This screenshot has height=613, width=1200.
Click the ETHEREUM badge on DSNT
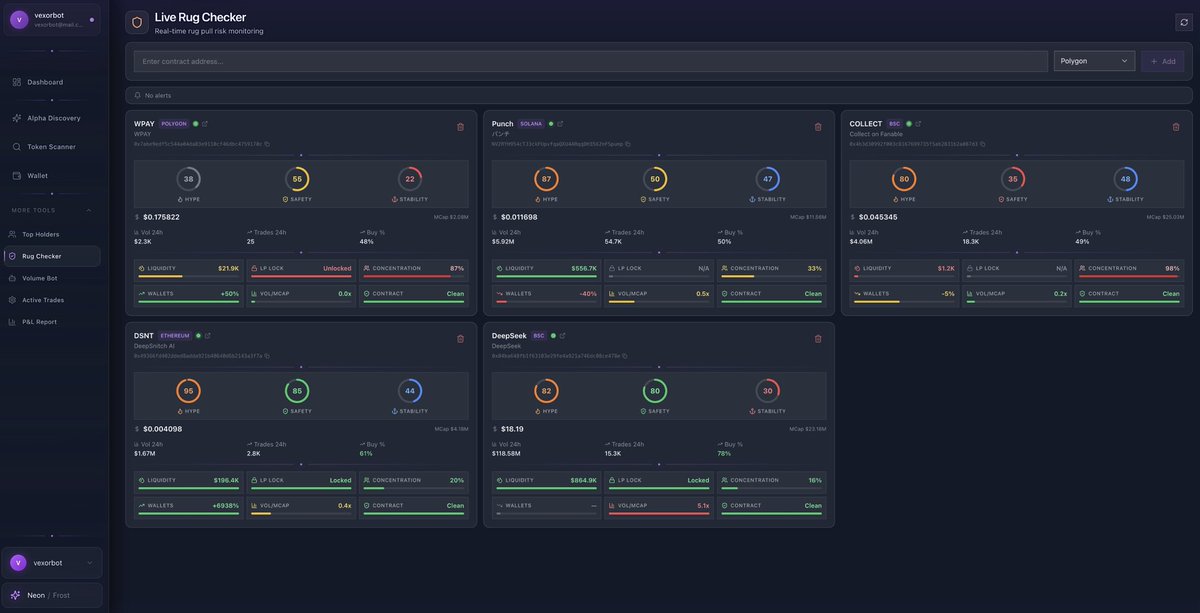click(x=175, y=336)
